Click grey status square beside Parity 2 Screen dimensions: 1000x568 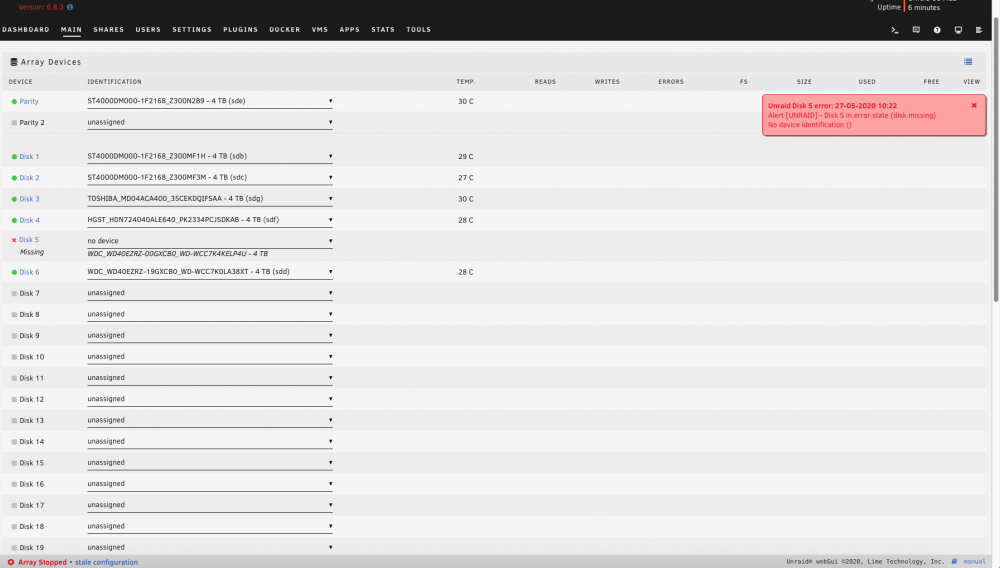(x=14, y=122)
